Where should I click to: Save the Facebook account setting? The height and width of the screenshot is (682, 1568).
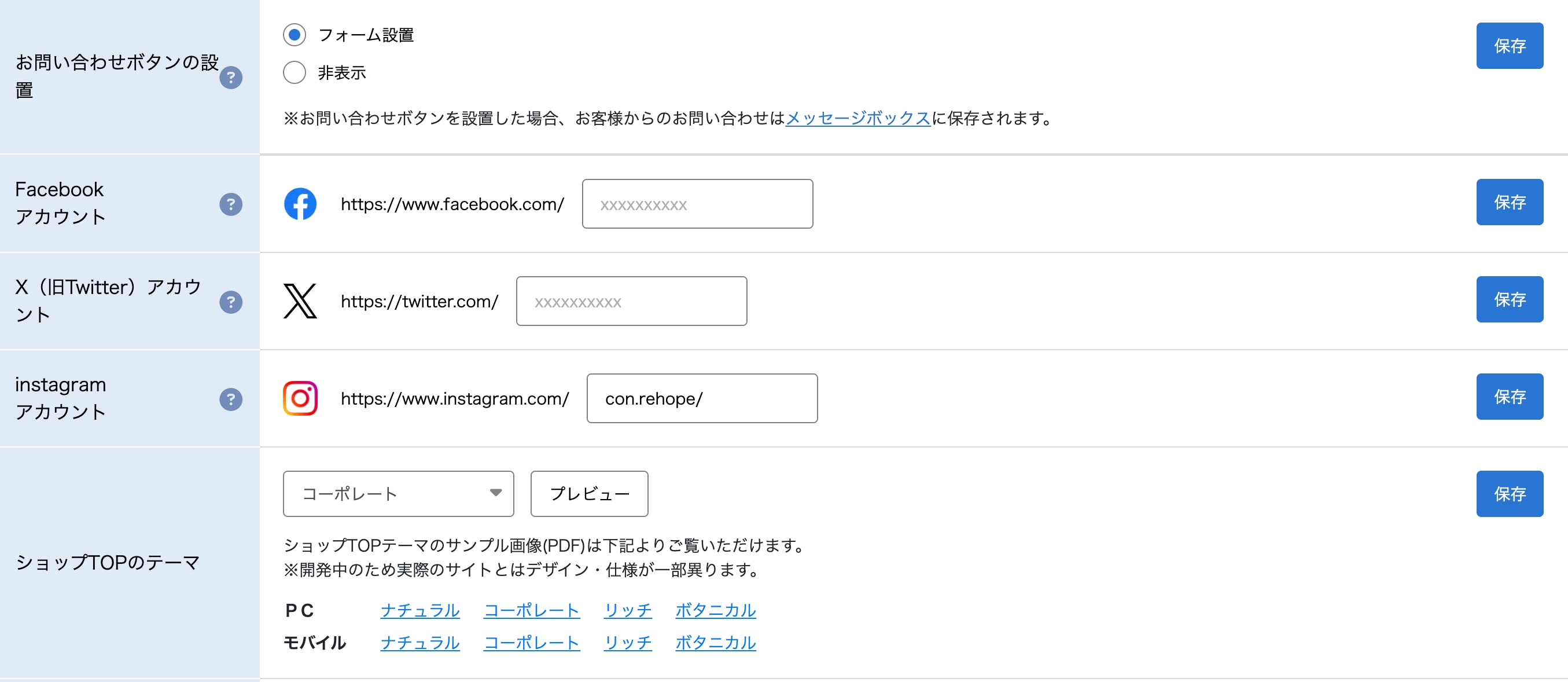coord(1509,202)
